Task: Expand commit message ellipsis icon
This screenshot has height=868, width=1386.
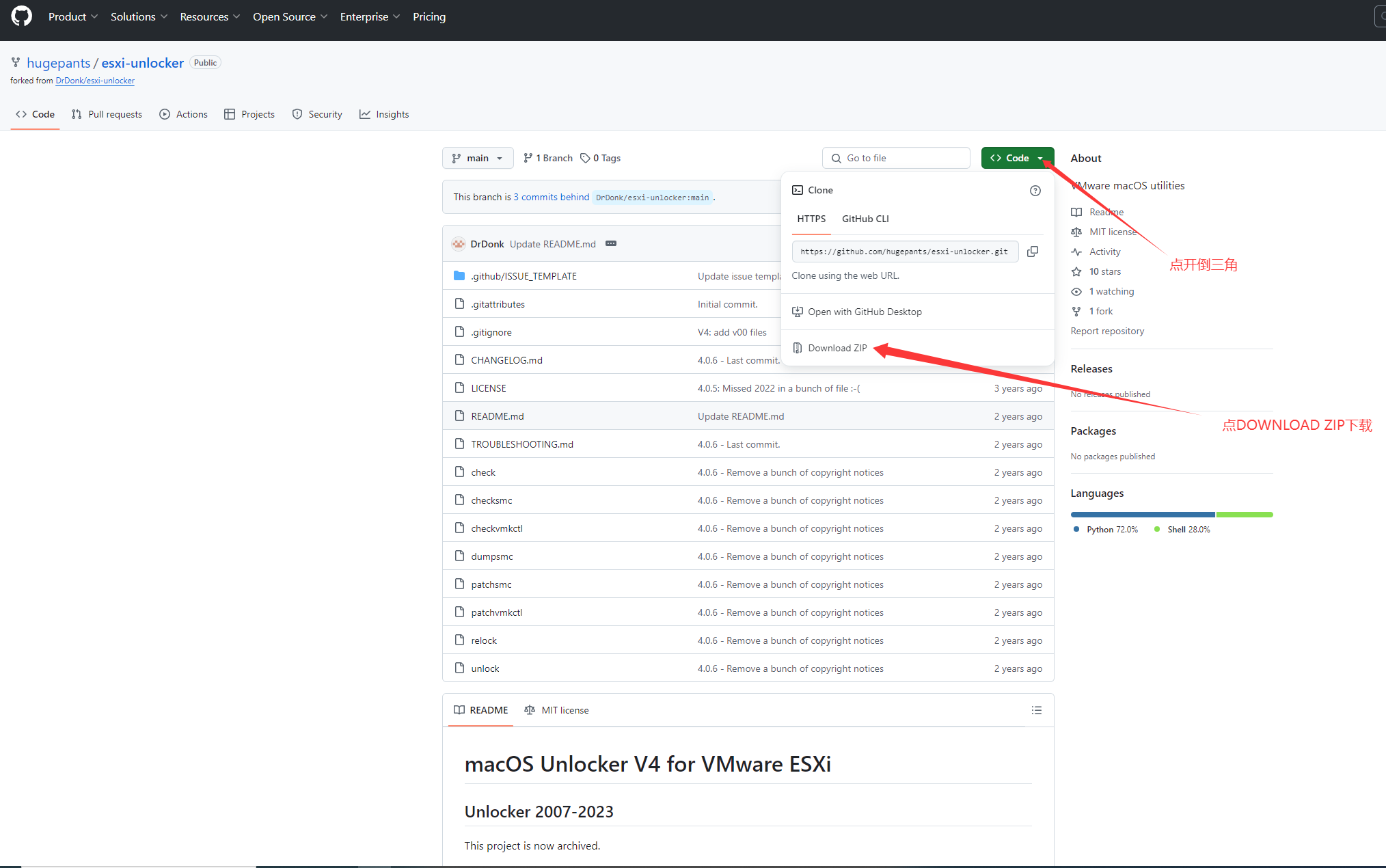Action: tap(611, 244)
